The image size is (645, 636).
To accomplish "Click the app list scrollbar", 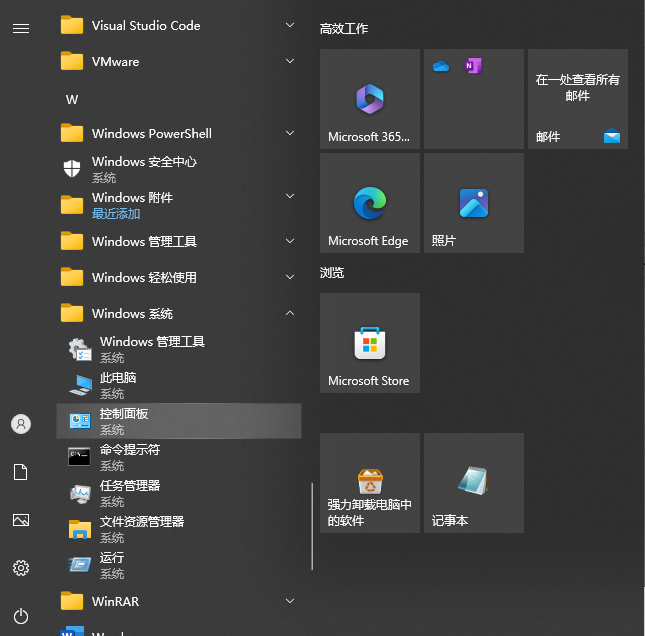I will tap(313, 525).
